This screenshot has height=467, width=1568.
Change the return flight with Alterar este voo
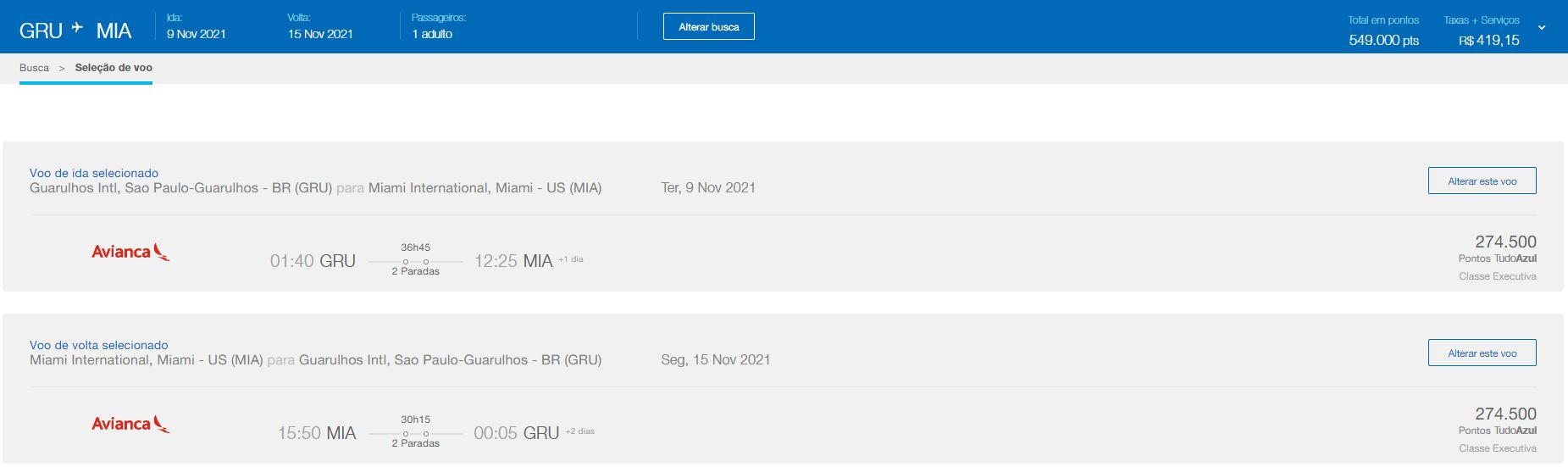1482,353
